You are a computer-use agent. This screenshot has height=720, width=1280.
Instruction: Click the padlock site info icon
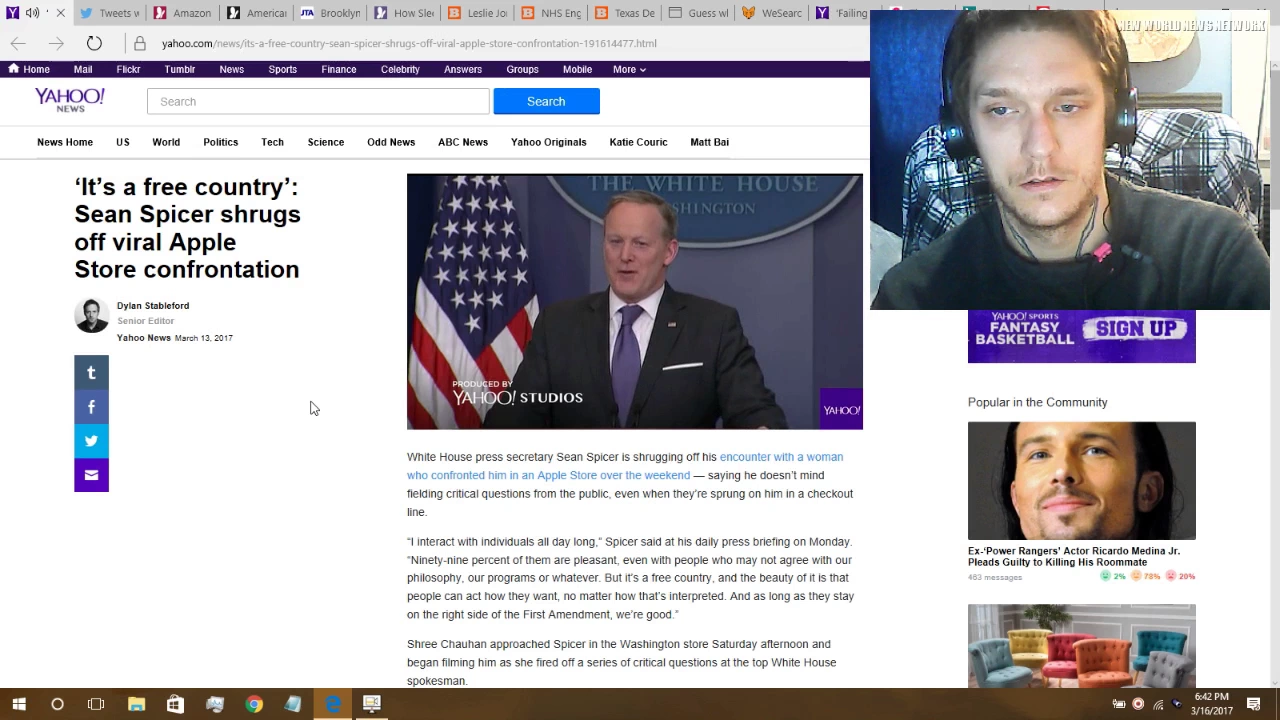pyautogui.click(x=140, y=43)
